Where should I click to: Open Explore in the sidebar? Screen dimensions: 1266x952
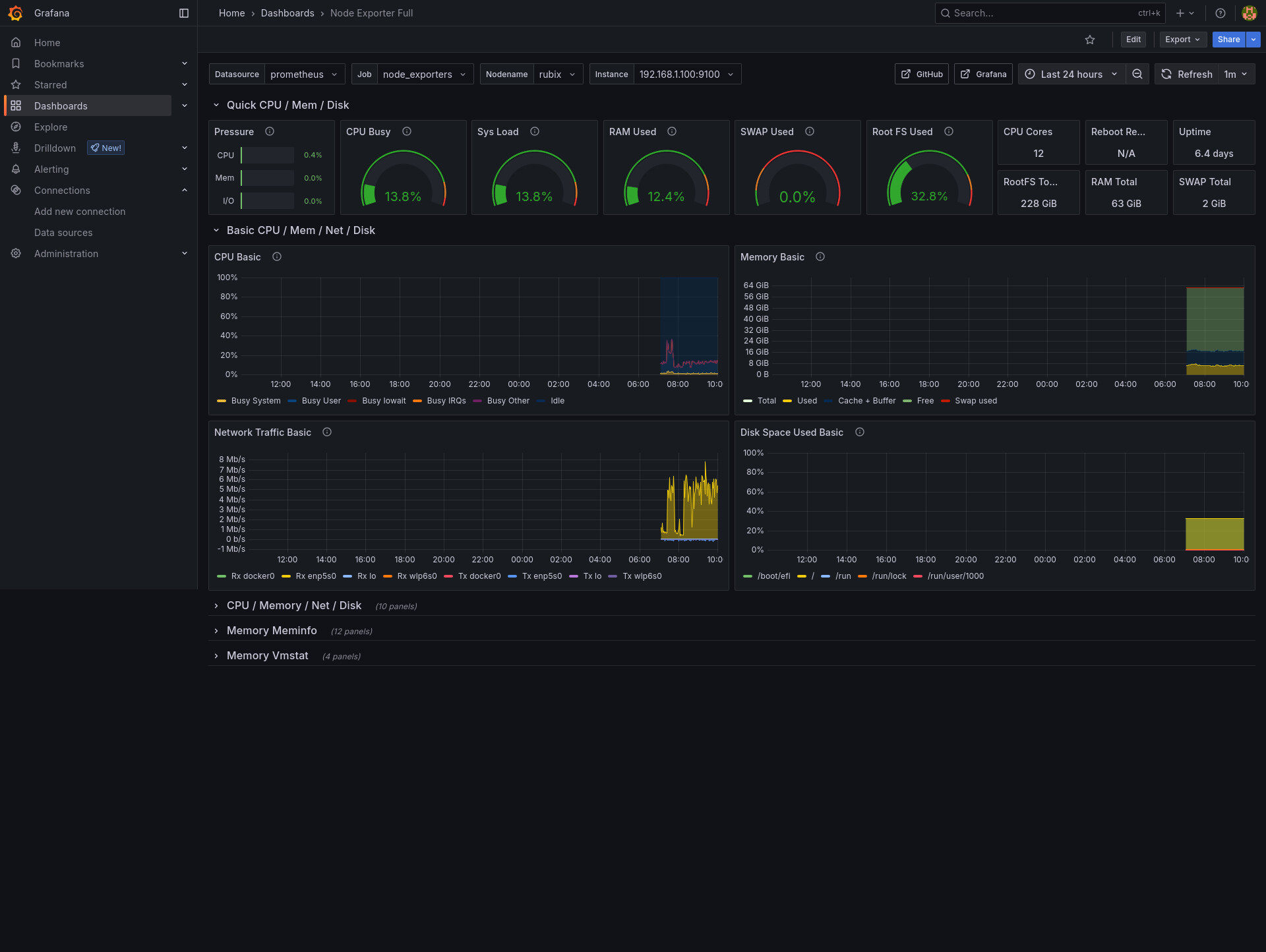coord(51,127)
